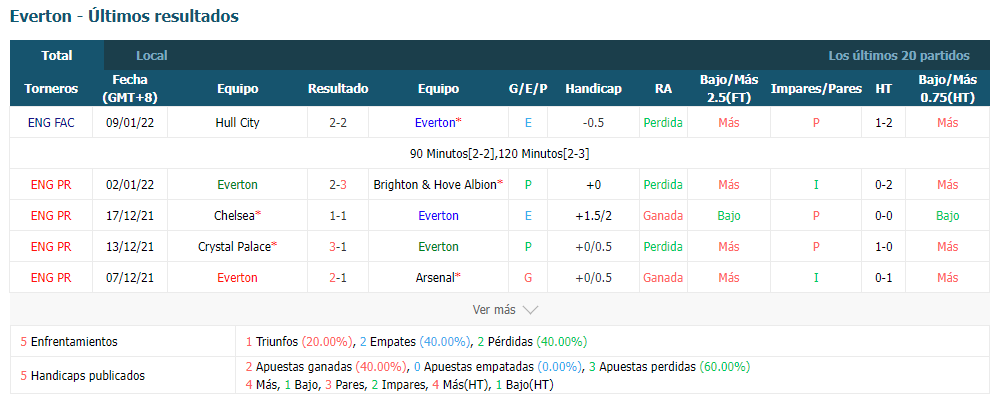The height and width of the screenshot is (402, 999).
Task: Click the 2-2 result of Hull City match
Action: [338, 122]
